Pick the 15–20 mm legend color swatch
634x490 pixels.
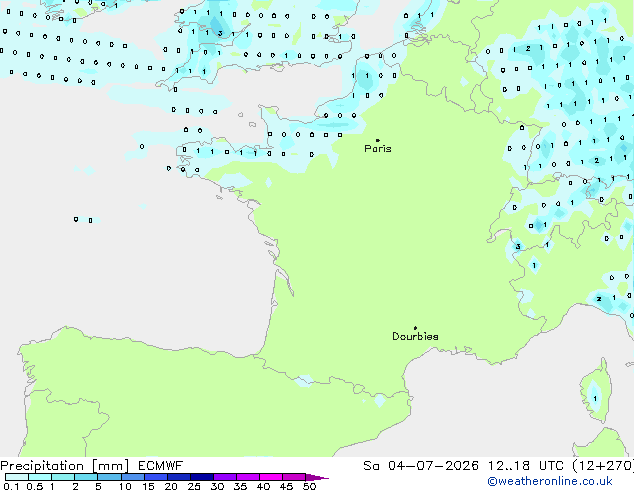coord(156,477)
